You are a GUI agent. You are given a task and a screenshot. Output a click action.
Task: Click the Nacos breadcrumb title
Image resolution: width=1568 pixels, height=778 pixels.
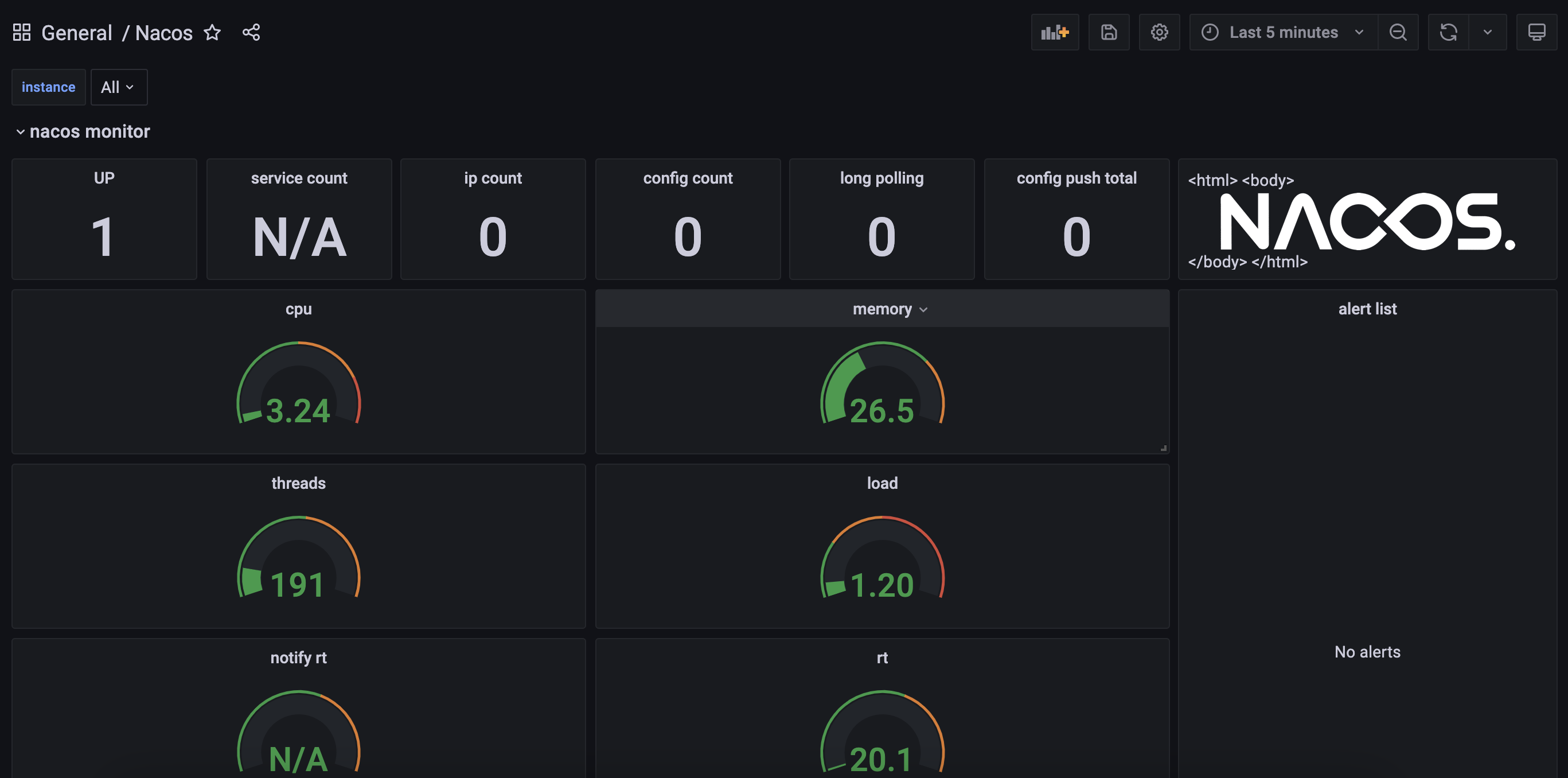click(x=163, y=32)
